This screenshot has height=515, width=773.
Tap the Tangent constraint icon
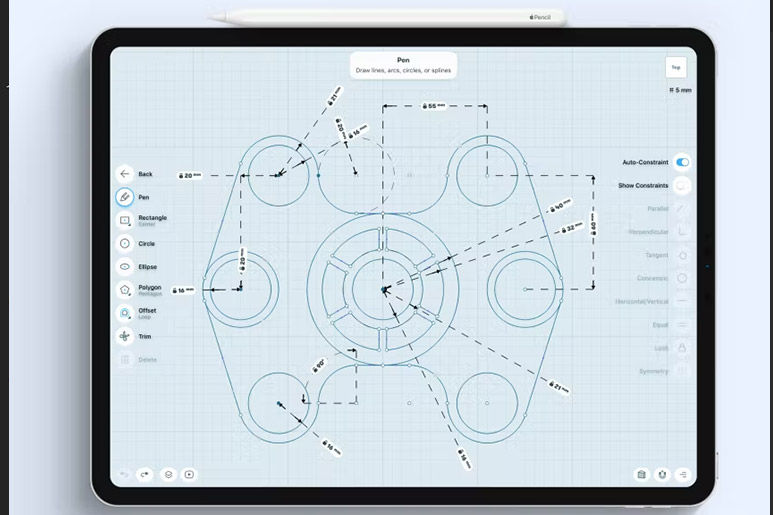(682, 255)
